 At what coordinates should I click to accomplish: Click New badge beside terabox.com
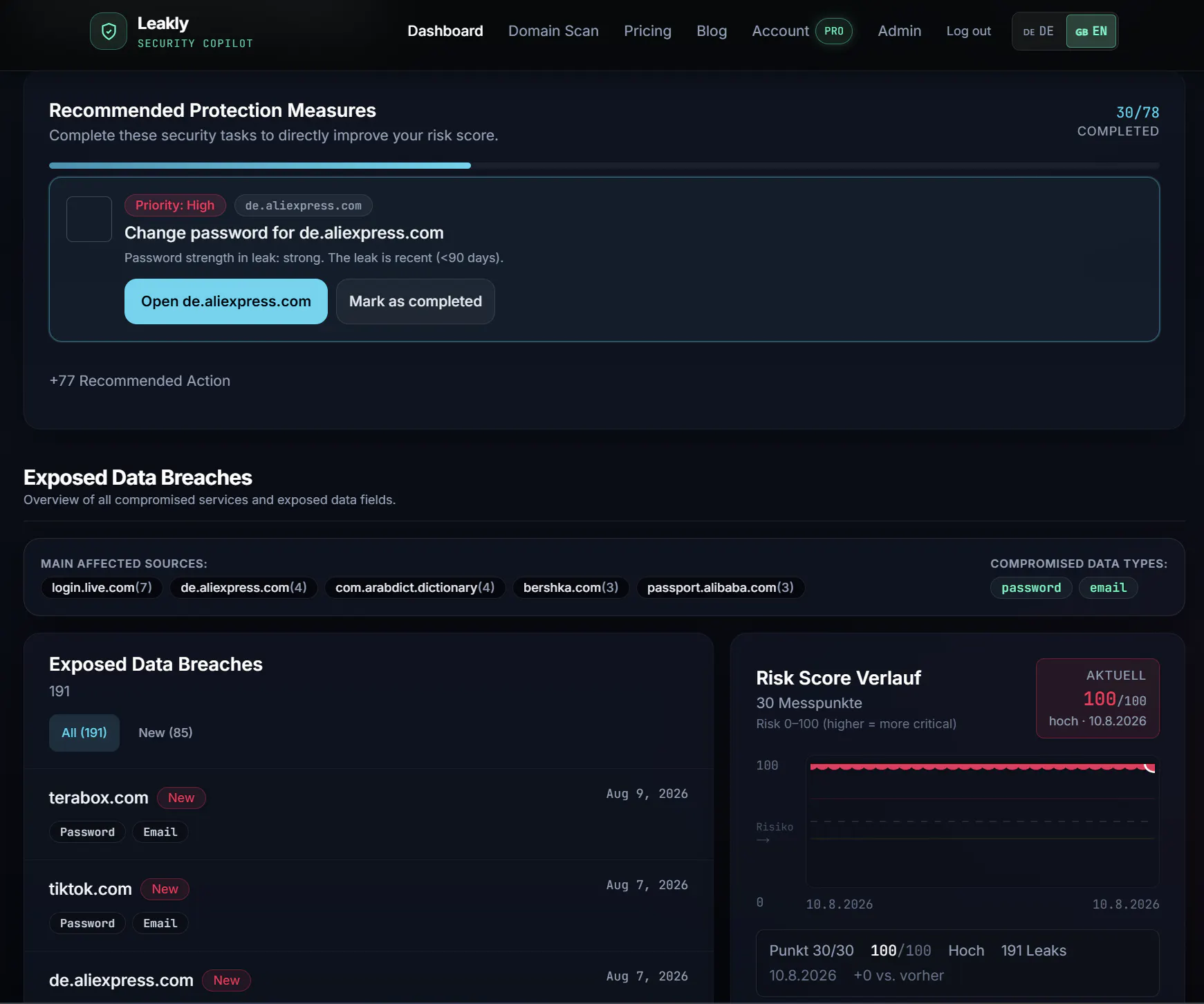(181, 798)
